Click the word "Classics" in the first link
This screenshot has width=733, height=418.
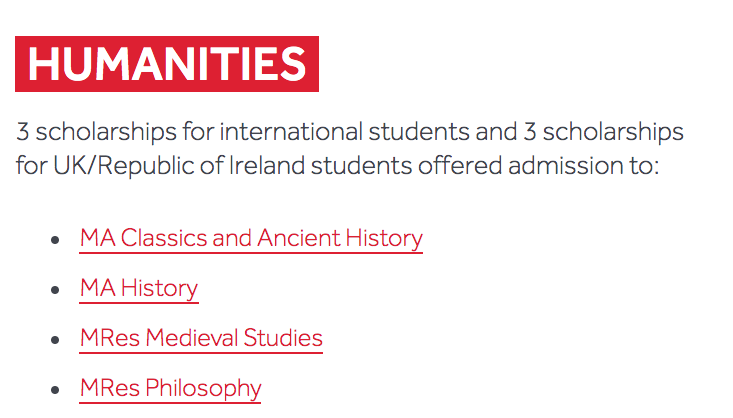pyautogui.click(x=164, y=238)
